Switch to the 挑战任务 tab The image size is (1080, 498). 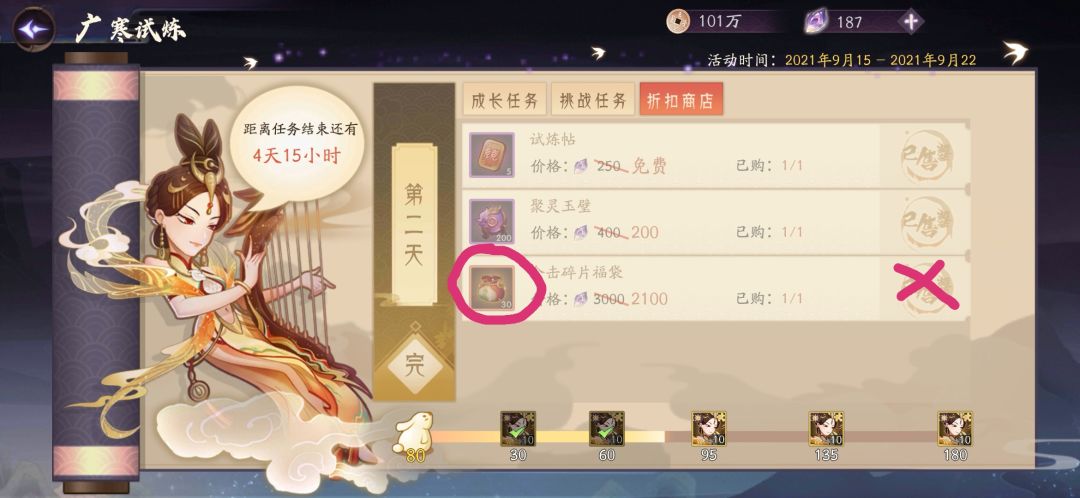tap(592, 101)
